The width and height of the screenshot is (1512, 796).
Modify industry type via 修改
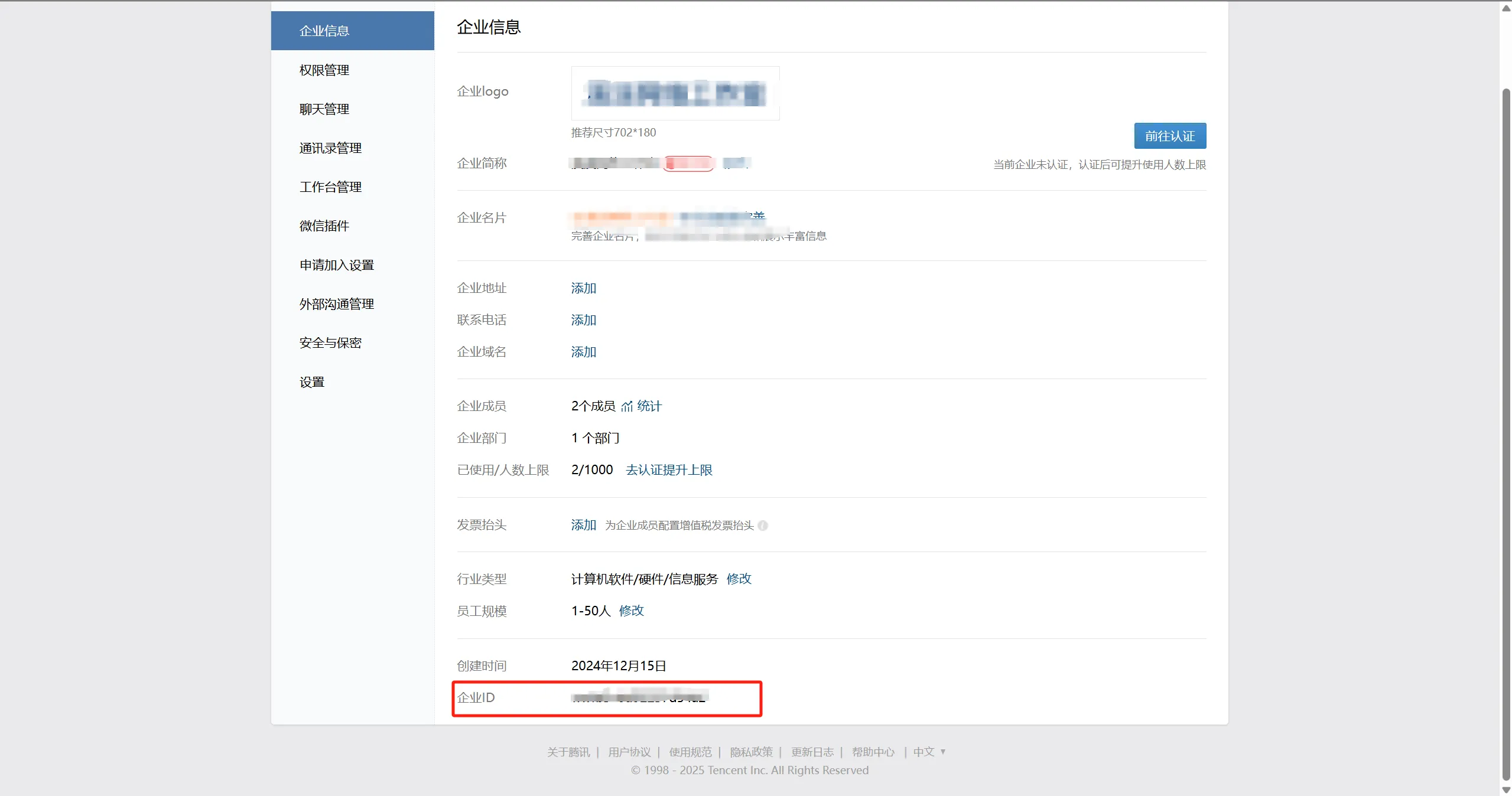739,579
